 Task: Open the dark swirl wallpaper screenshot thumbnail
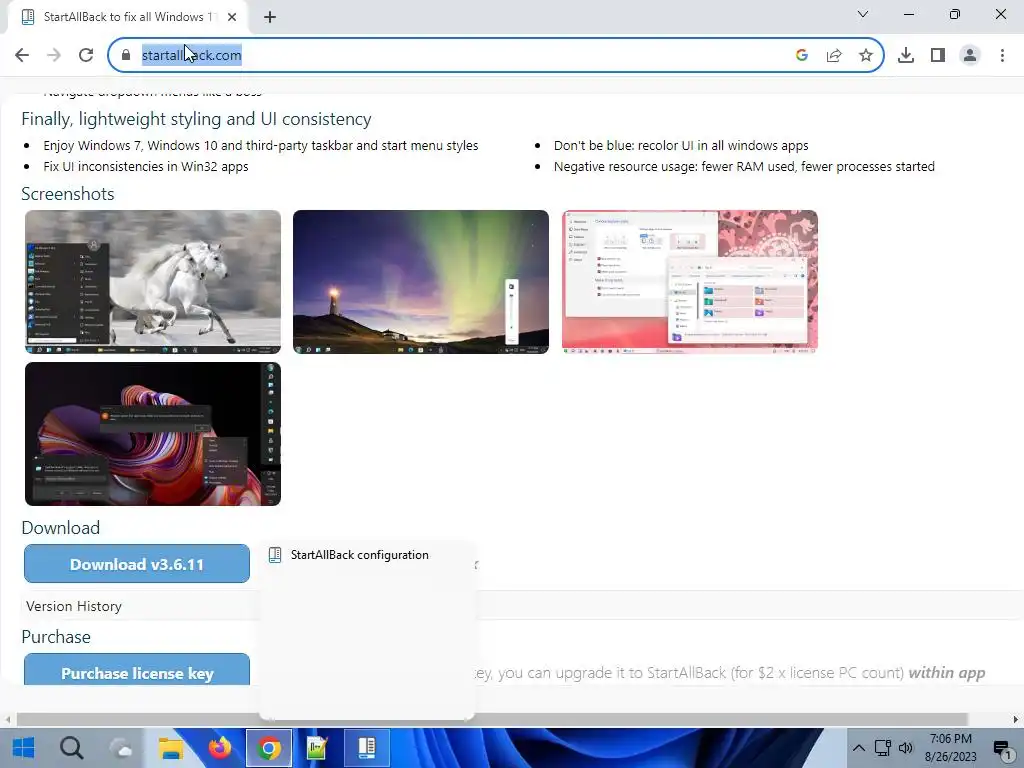[x=153, y=434]
